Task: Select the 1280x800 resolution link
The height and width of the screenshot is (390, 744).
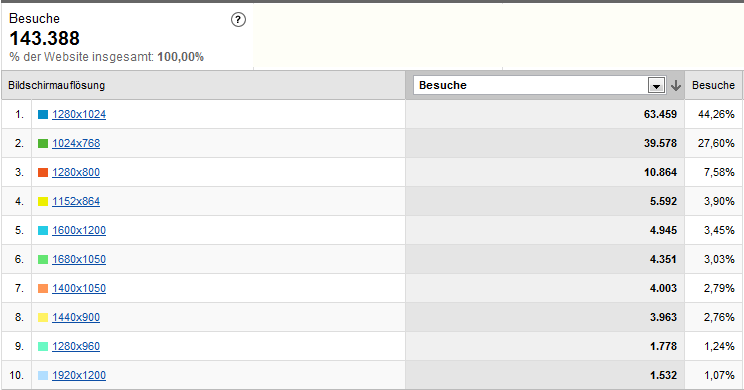Action: coord(76,172)
